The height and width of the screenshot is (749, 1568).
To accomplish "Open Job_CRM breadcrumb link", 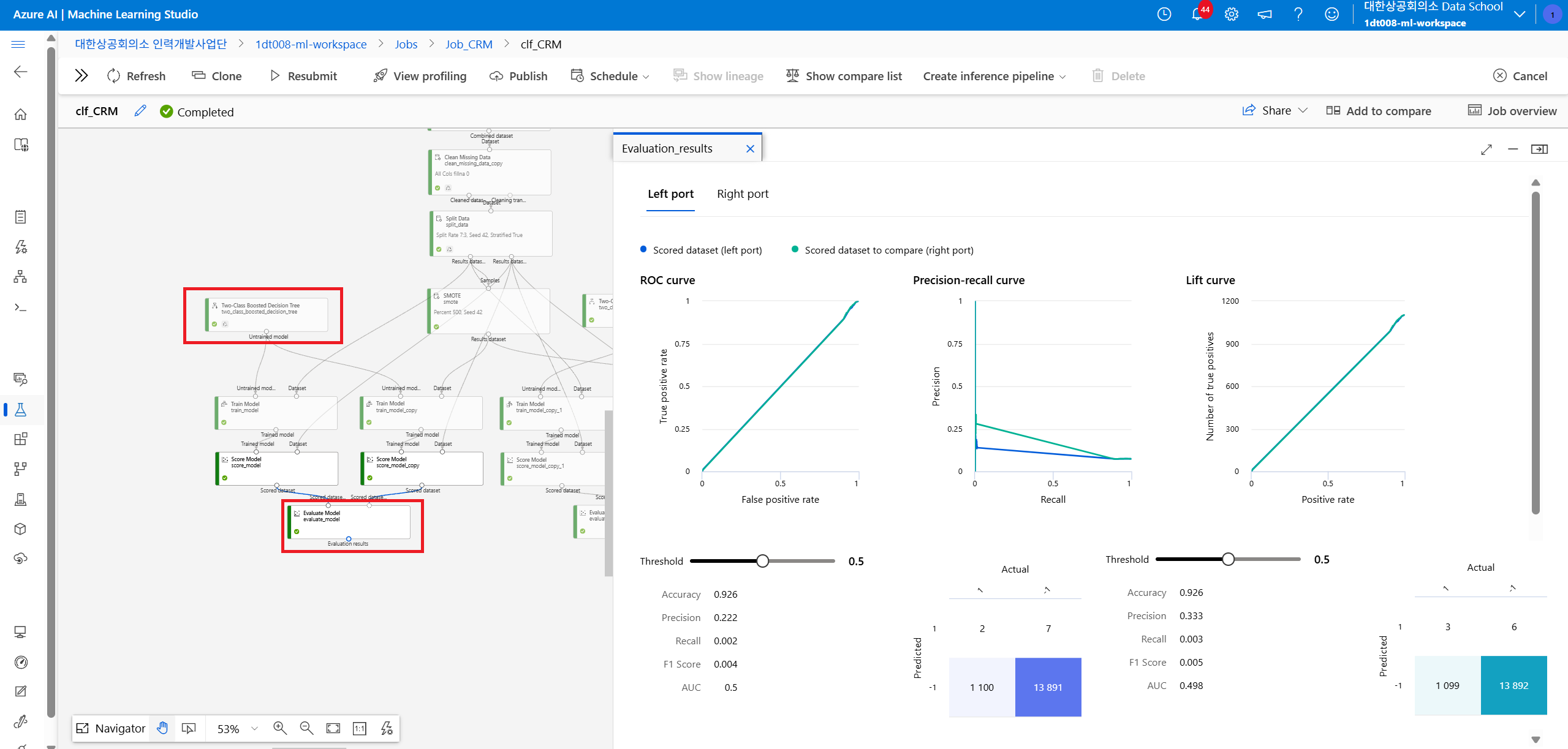I will (468, 44).
